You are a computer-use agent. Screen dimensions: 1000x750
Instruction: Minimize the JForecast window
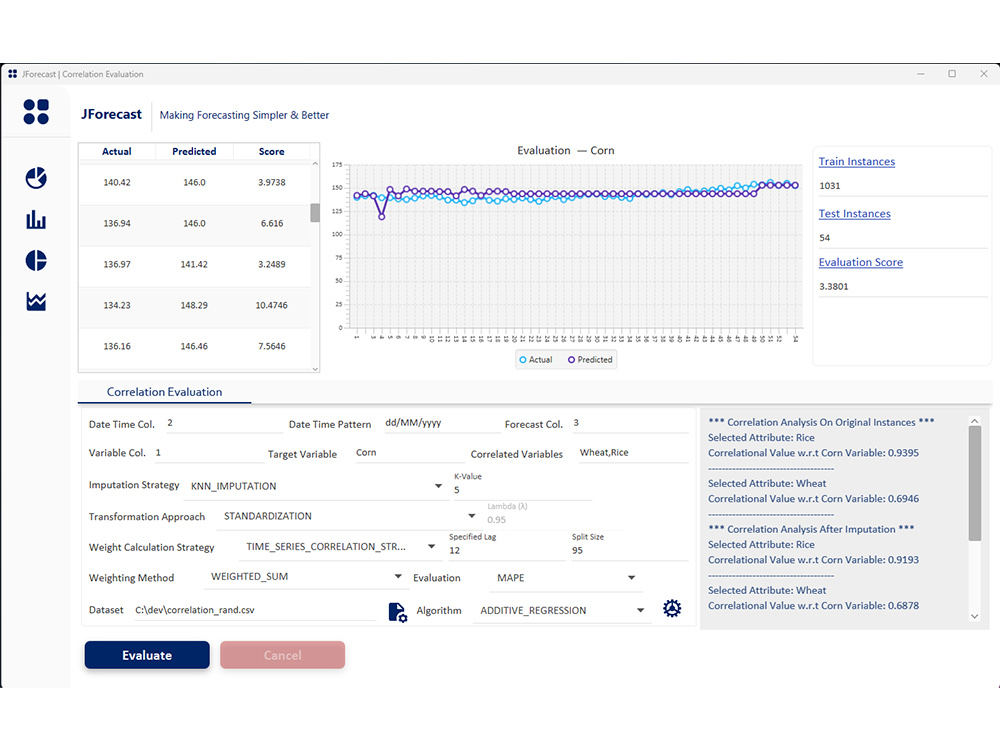point(920,74)
